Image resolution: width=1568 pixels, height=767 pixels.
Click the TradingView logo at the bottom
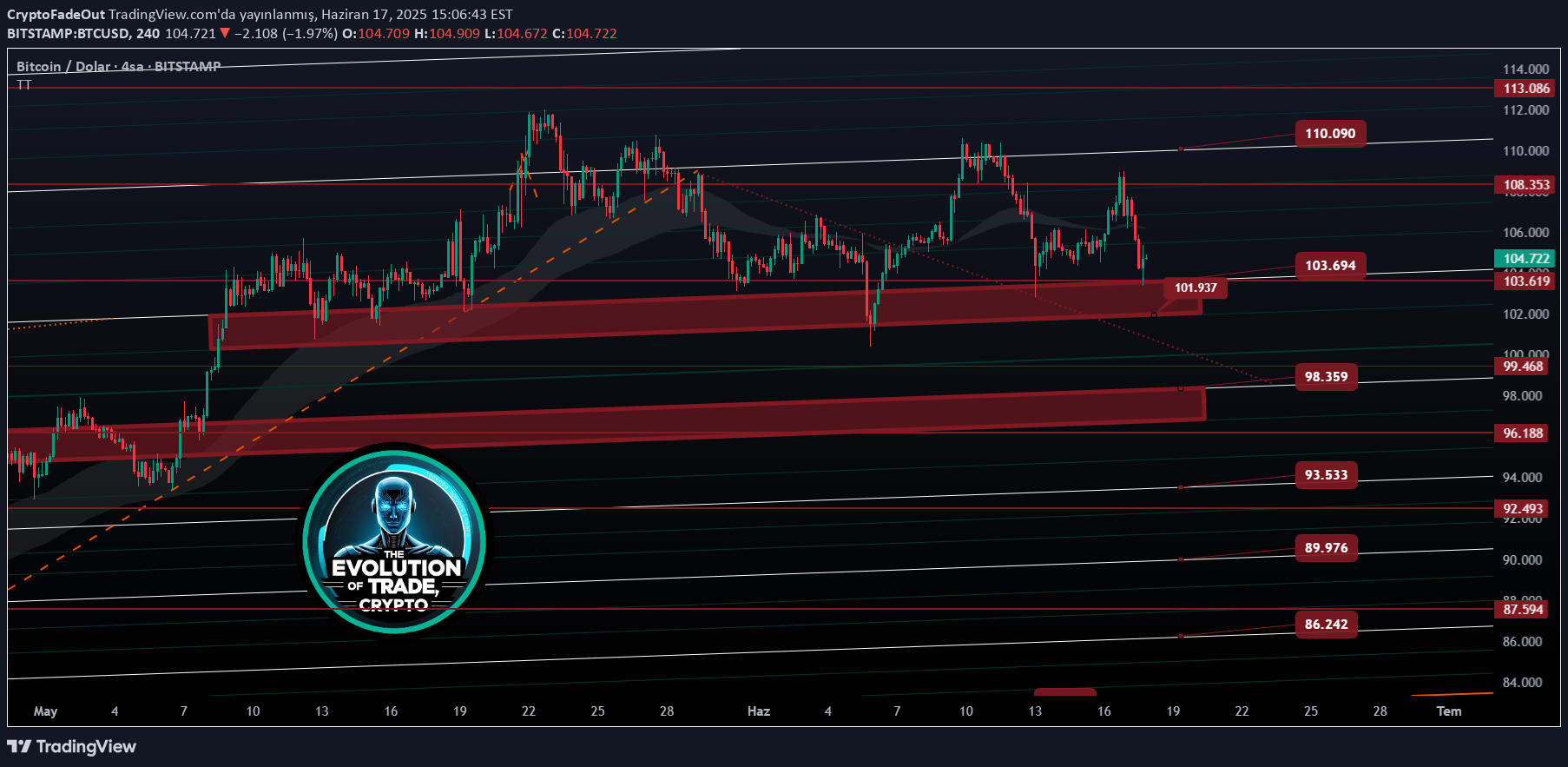coord(72,746)
